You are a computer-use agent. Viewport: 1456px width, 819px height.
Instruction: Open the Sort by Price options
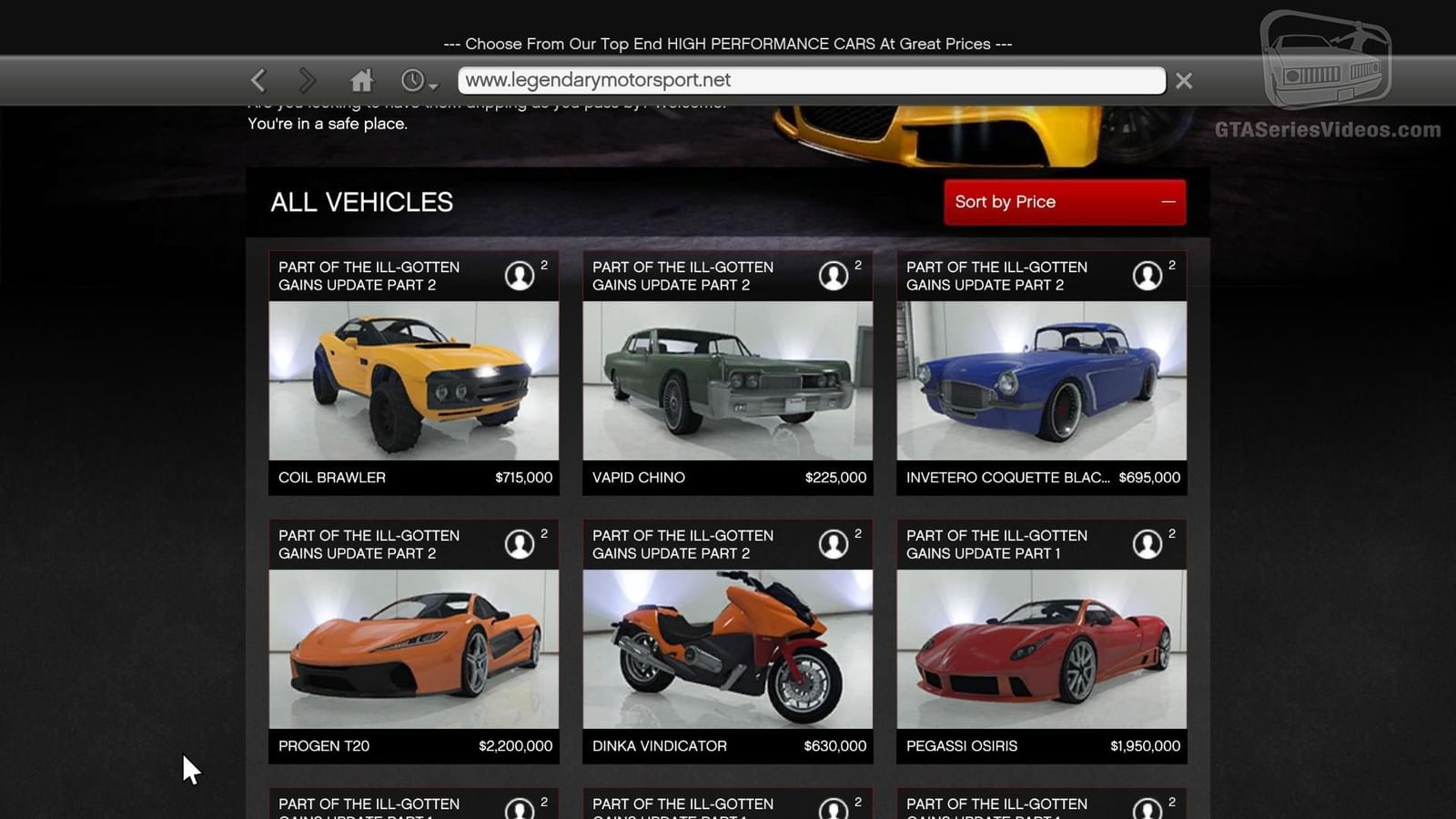point(1005,201)
